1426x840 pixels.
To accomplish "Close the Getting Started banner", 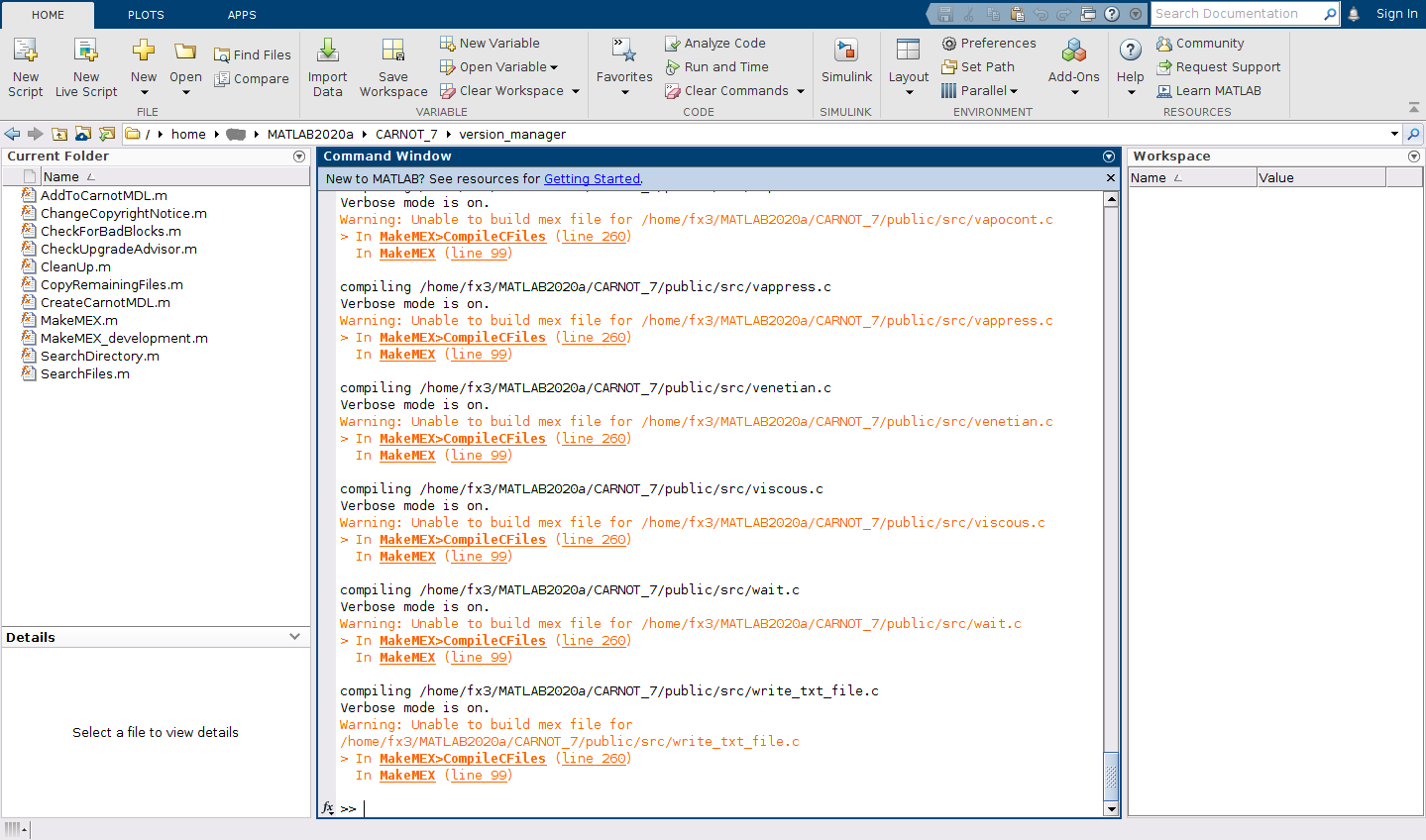I will [1110, 178].
